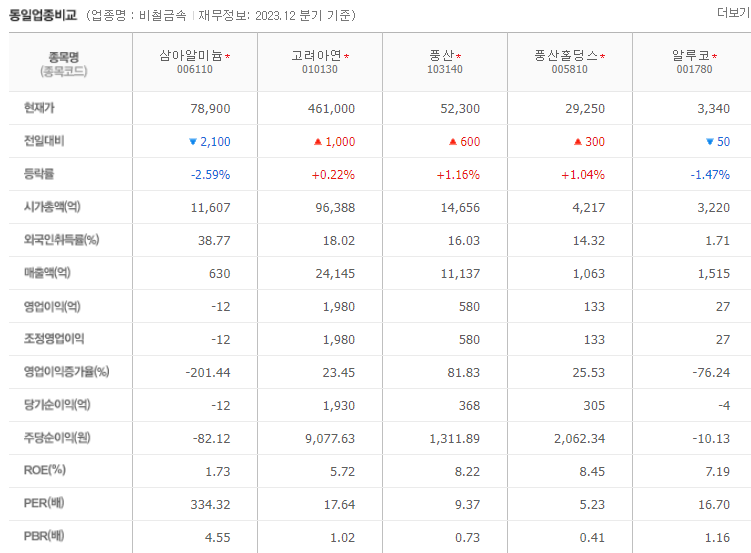Click ROE value 8.45

[592, 472]
